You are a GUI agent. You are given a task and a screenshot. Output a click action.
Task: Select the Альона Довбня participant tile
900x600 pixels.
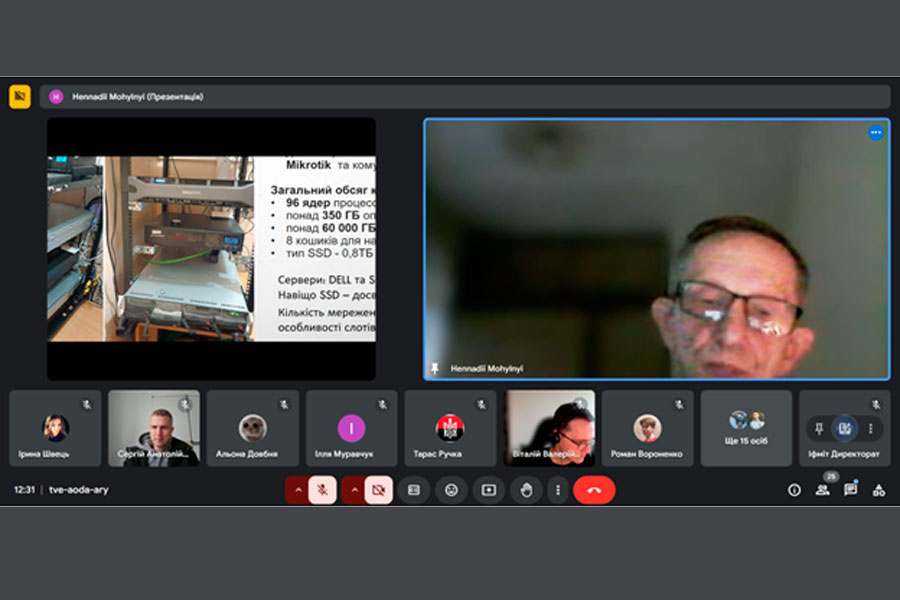[253, 428]
